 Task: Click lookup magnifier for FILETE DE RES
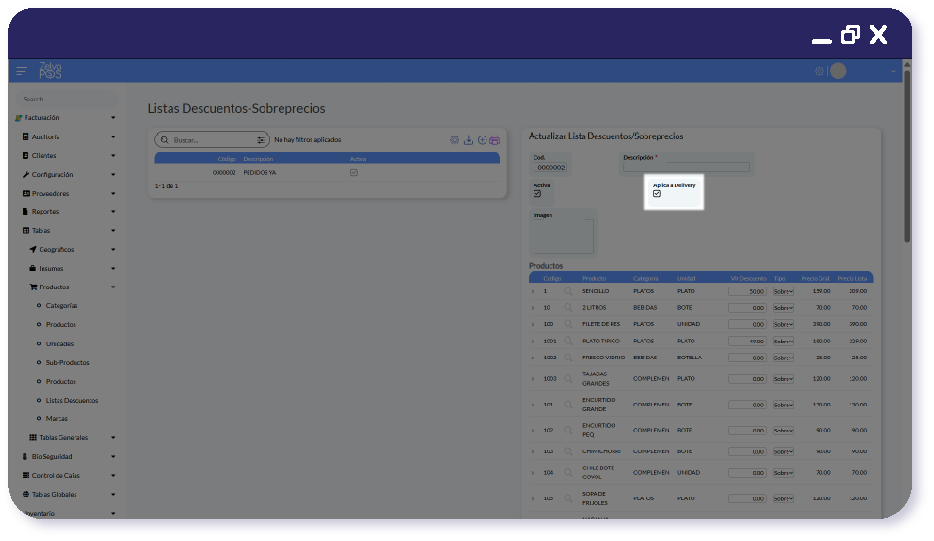click(x=568, y=324)
